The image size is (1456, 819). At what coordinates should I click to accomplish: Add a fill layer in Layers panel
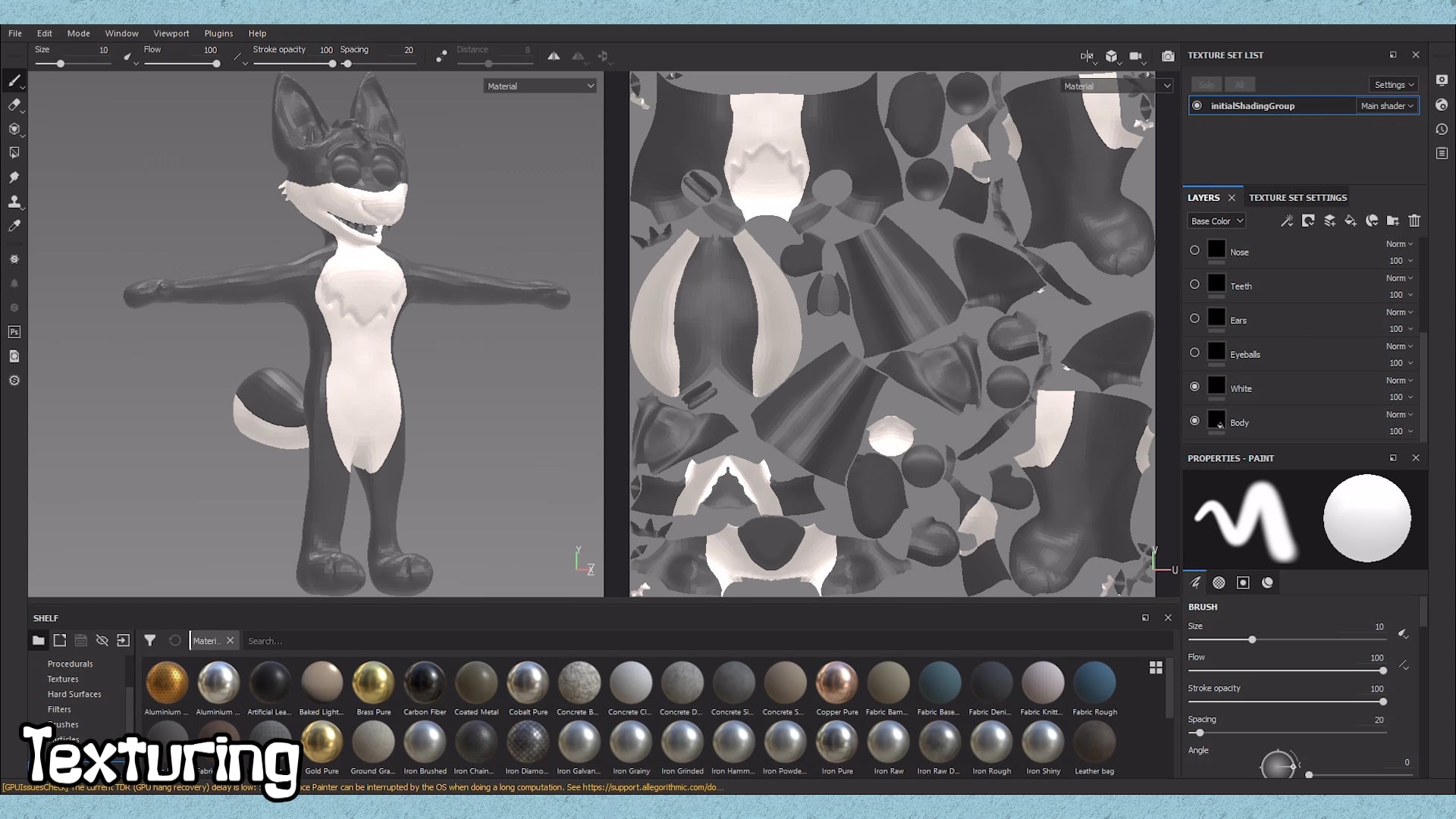tap(1351, 221)
